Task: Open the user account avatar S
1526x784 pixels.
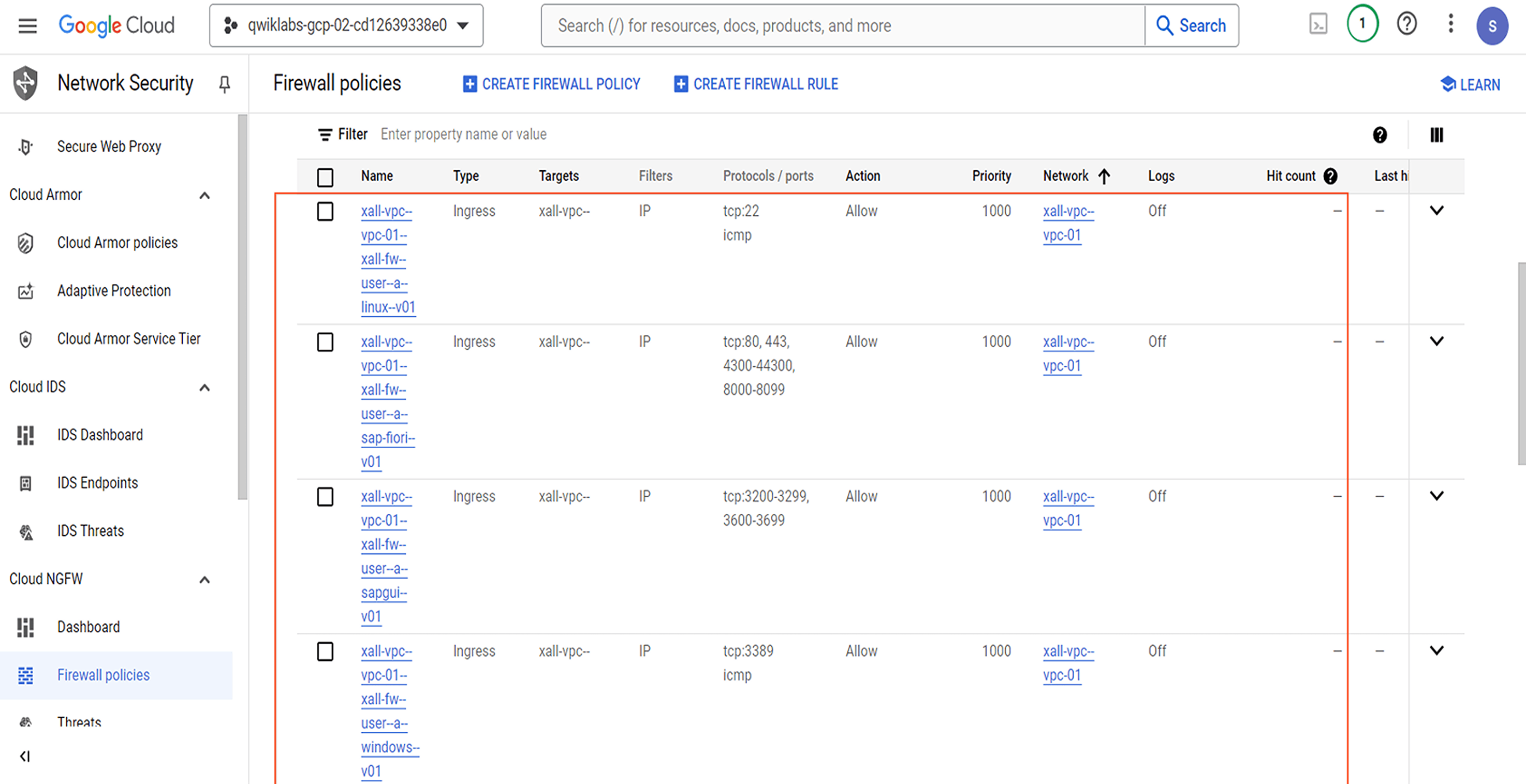Action: 1492,25
